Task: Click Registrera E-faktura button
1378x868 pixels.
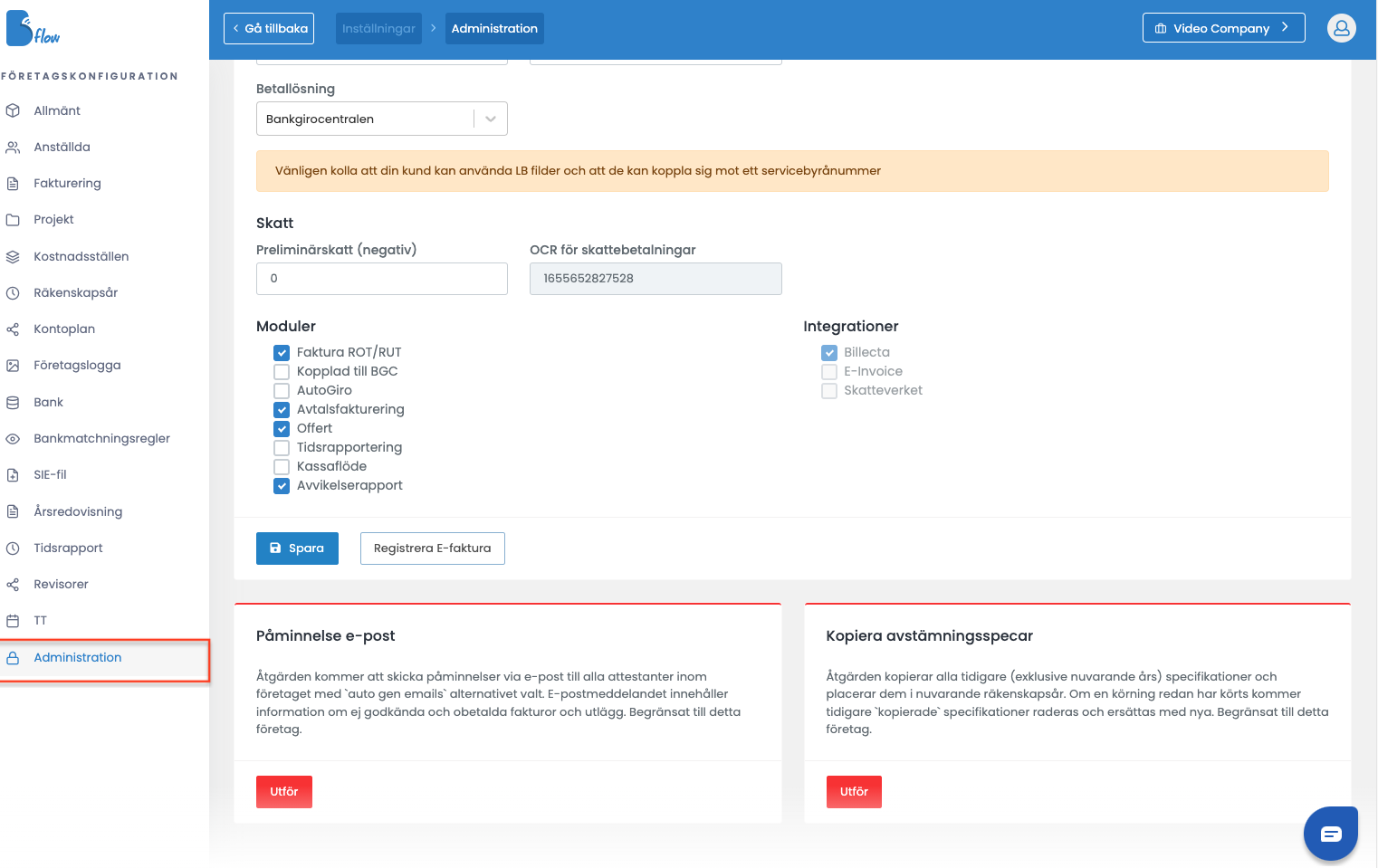Action: [432, 548]
